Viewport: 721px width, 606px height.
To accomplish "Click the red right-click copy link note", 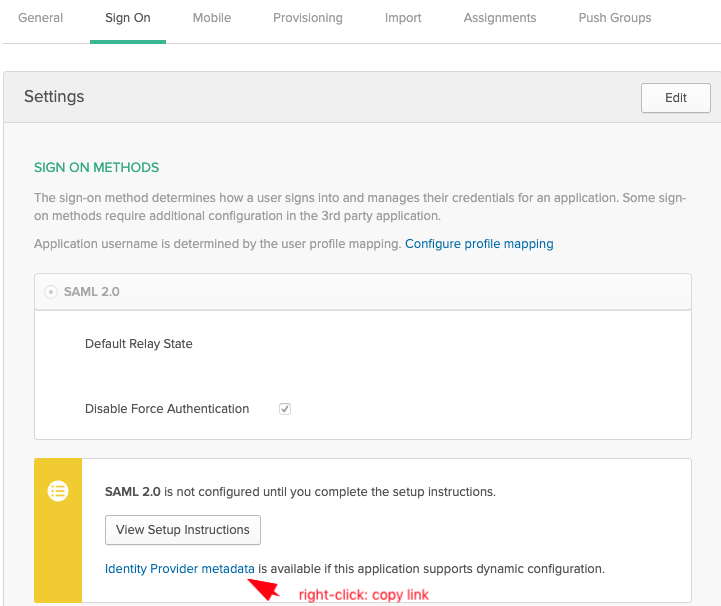I will click(363, 595).
